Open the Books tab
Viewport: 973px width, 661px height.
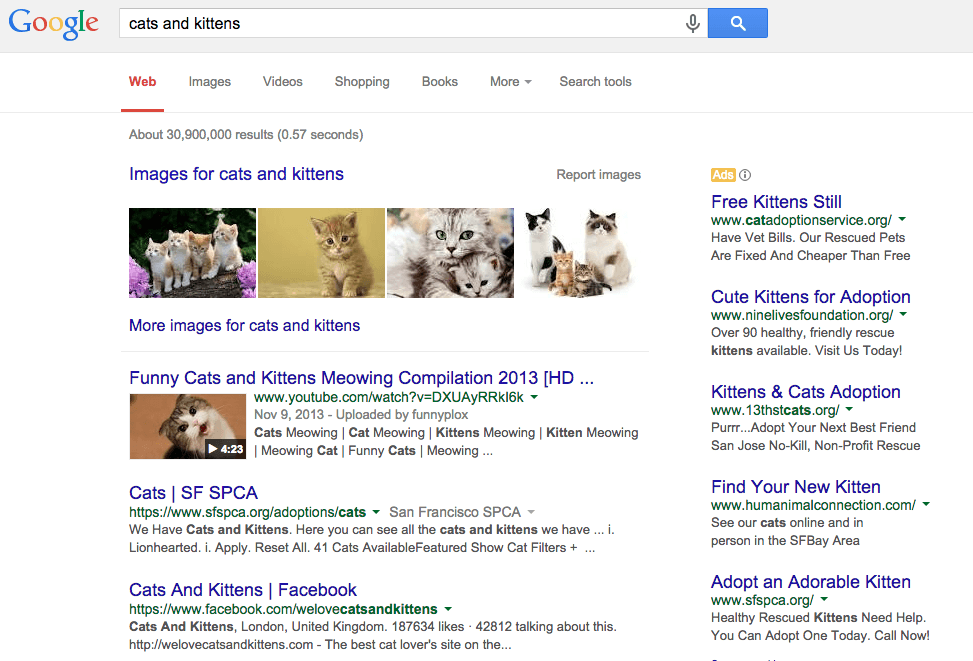click(440, 81)
